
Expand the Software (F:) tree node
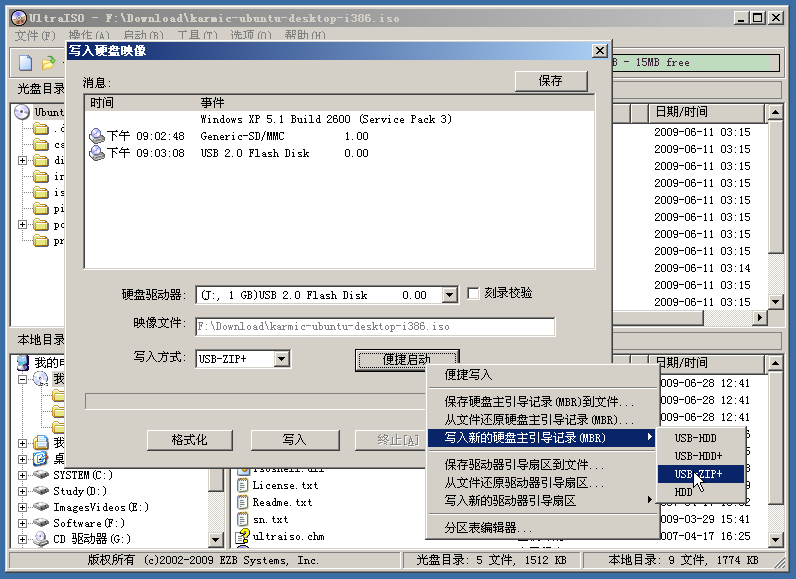(22, 523)
